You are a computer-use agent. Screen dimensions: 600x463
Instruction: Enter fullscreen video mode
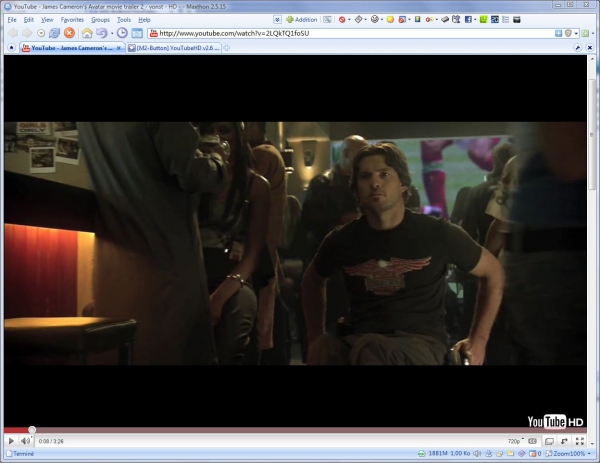[580, 441]
